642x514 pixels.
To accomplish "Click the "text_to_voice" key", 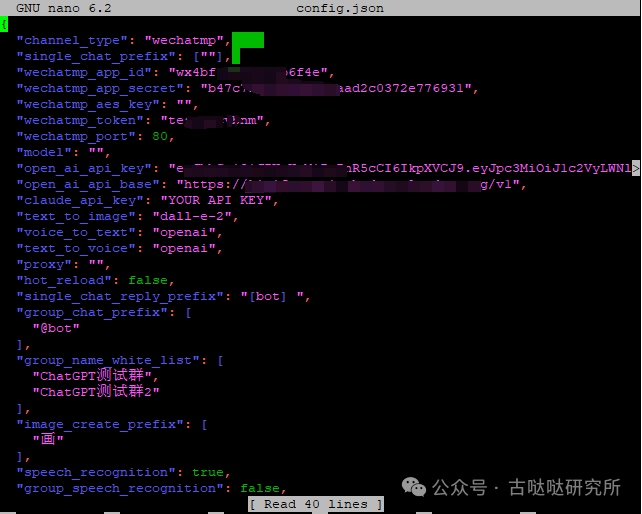I will coord(76,248).
